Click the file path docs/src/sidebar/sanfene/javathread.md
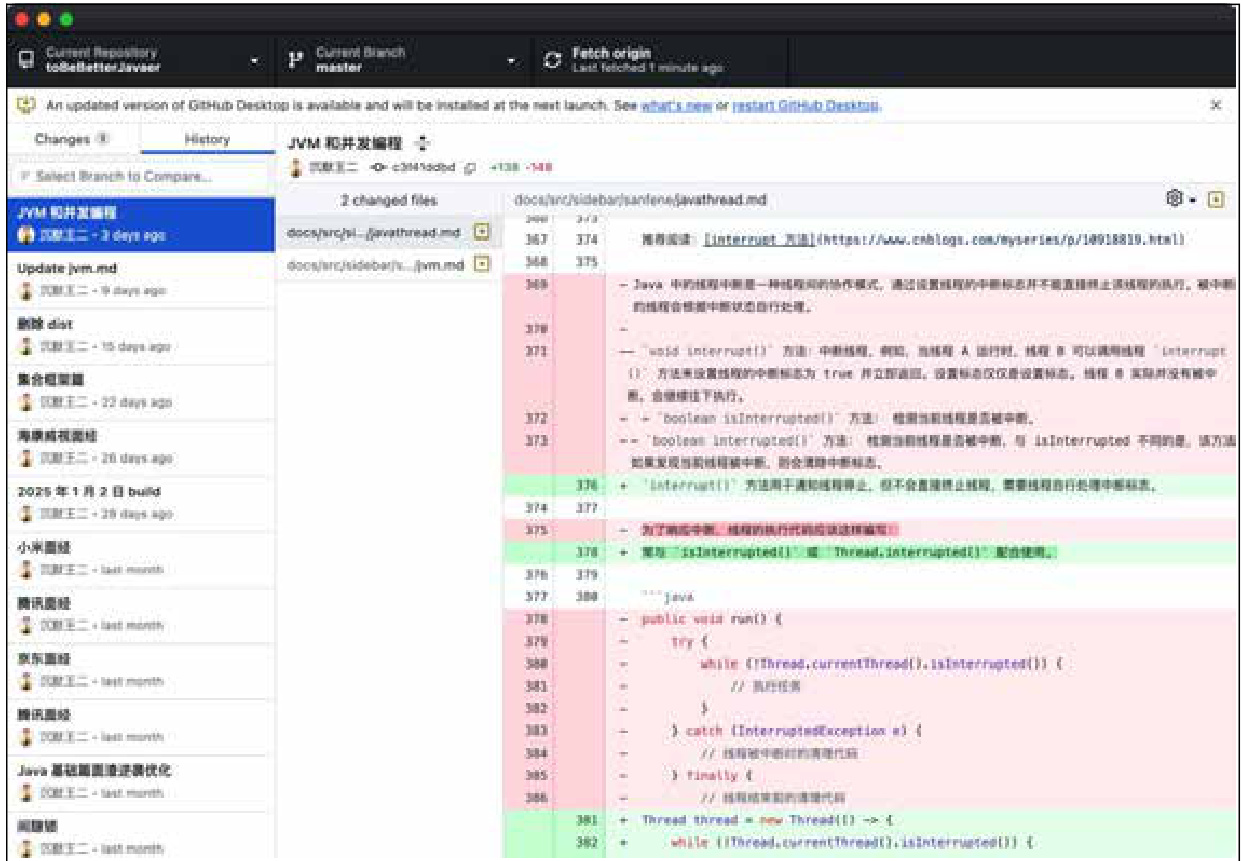The image size is (1242, 861). tap(640, 200)
